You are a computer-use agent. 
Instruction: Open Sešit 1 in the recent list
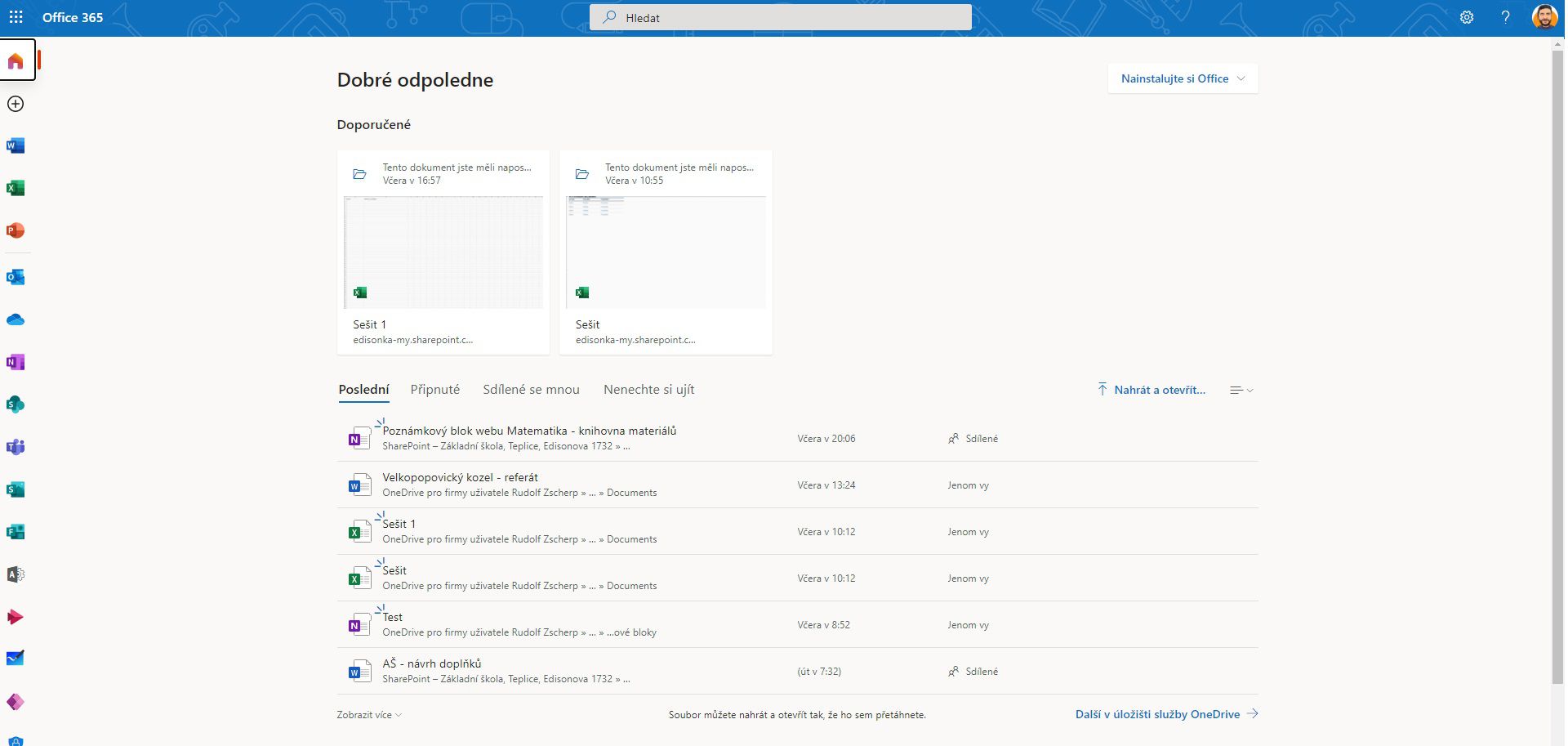399,524
